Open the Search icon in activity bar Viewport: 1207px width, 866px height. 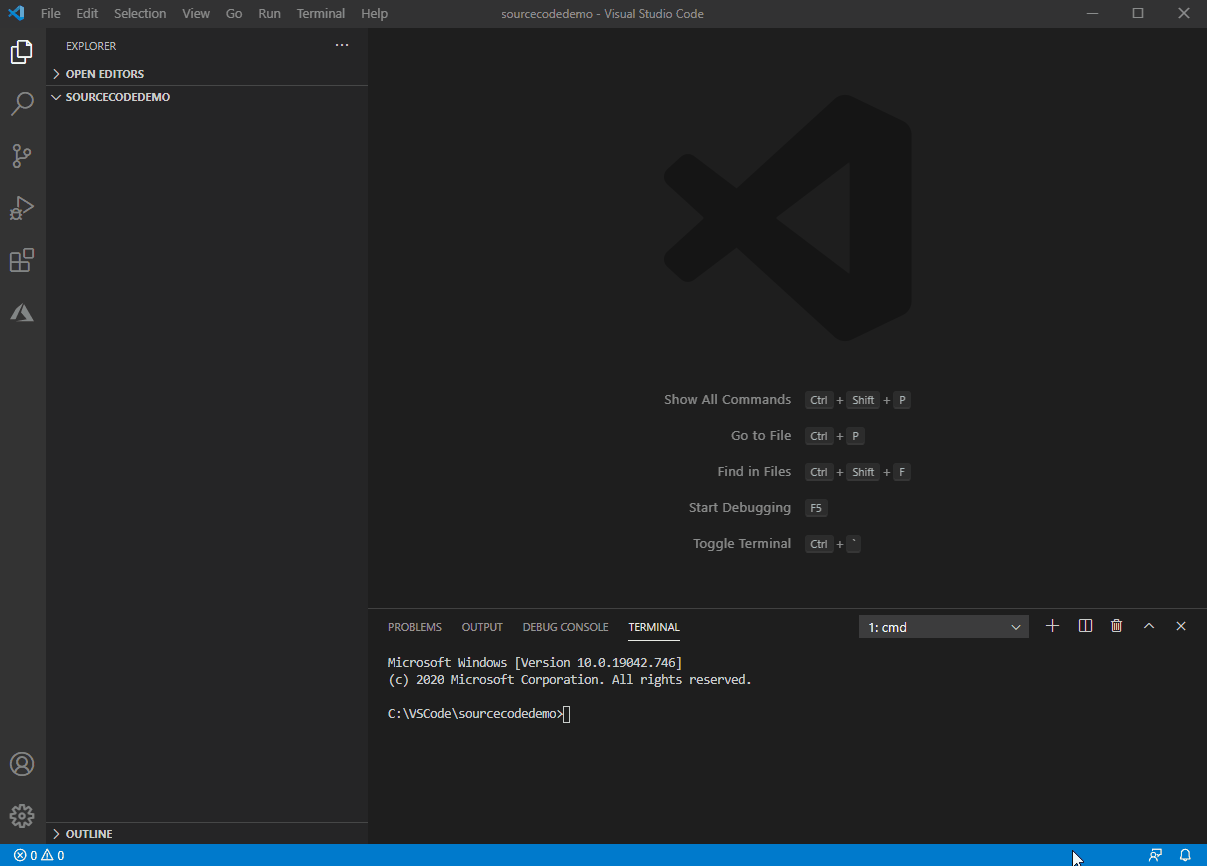[x=22, y=104]
